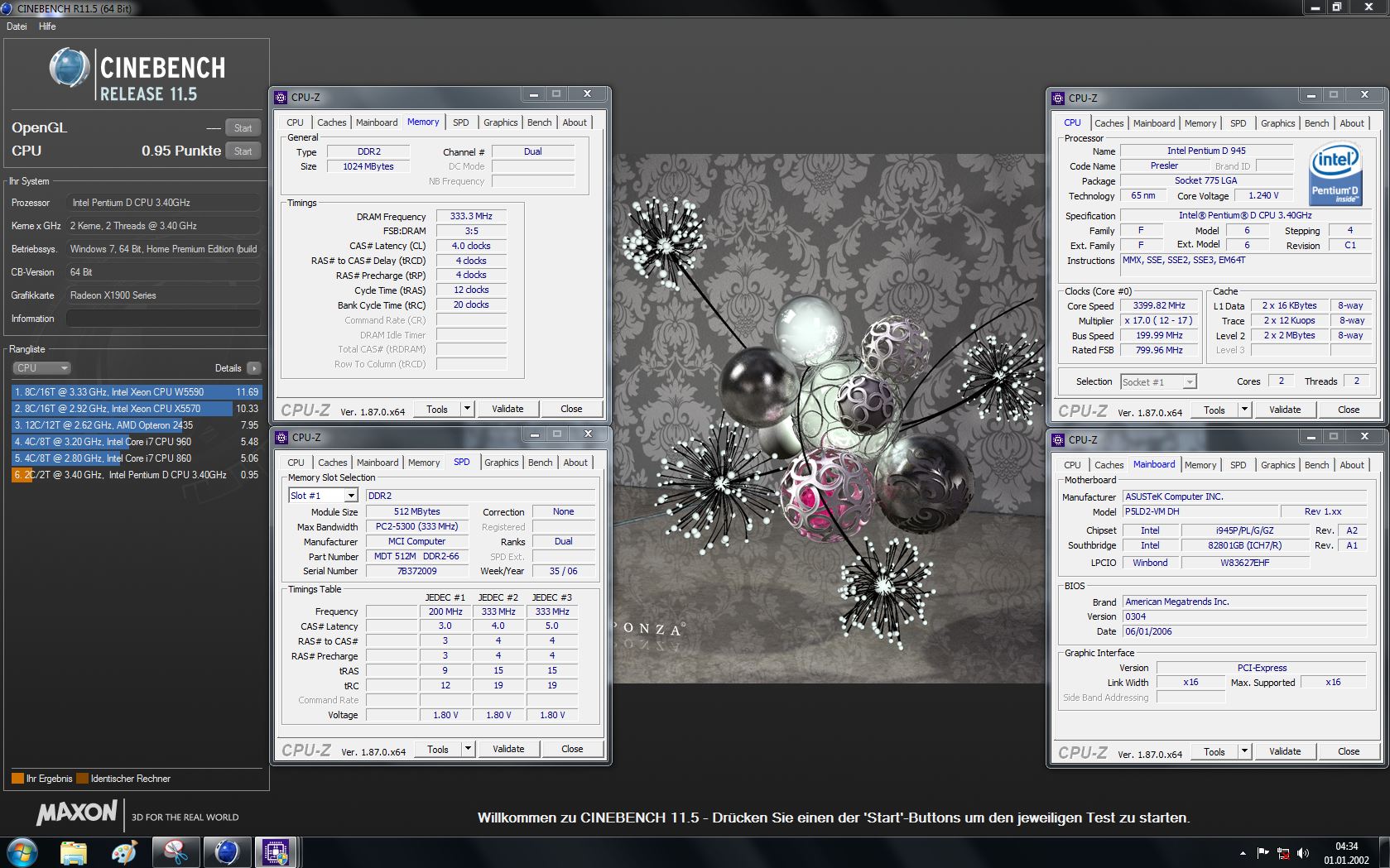Open volume speaker tray icon
Image resolution: width=1390 pixels, height=868 pixels.
click(x=1303, y=853)
